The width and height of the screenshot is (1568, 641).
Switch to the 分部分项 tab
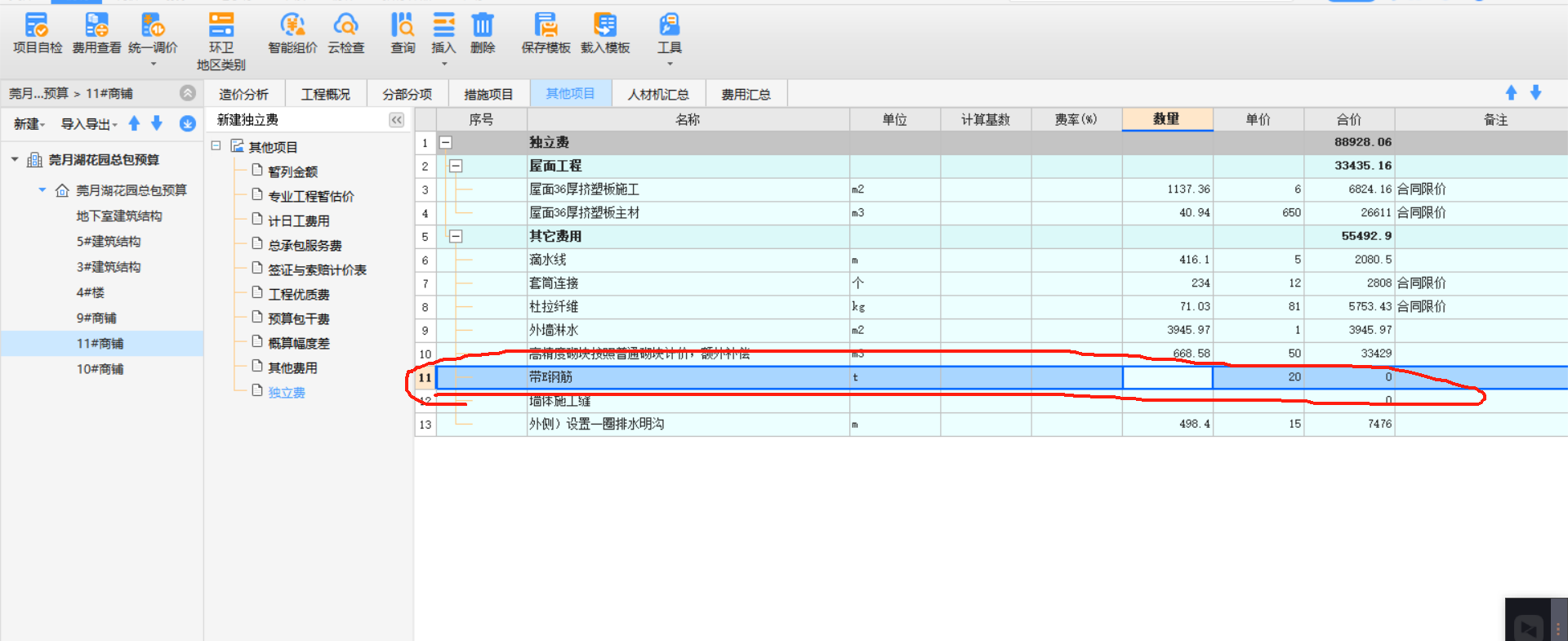408,94
